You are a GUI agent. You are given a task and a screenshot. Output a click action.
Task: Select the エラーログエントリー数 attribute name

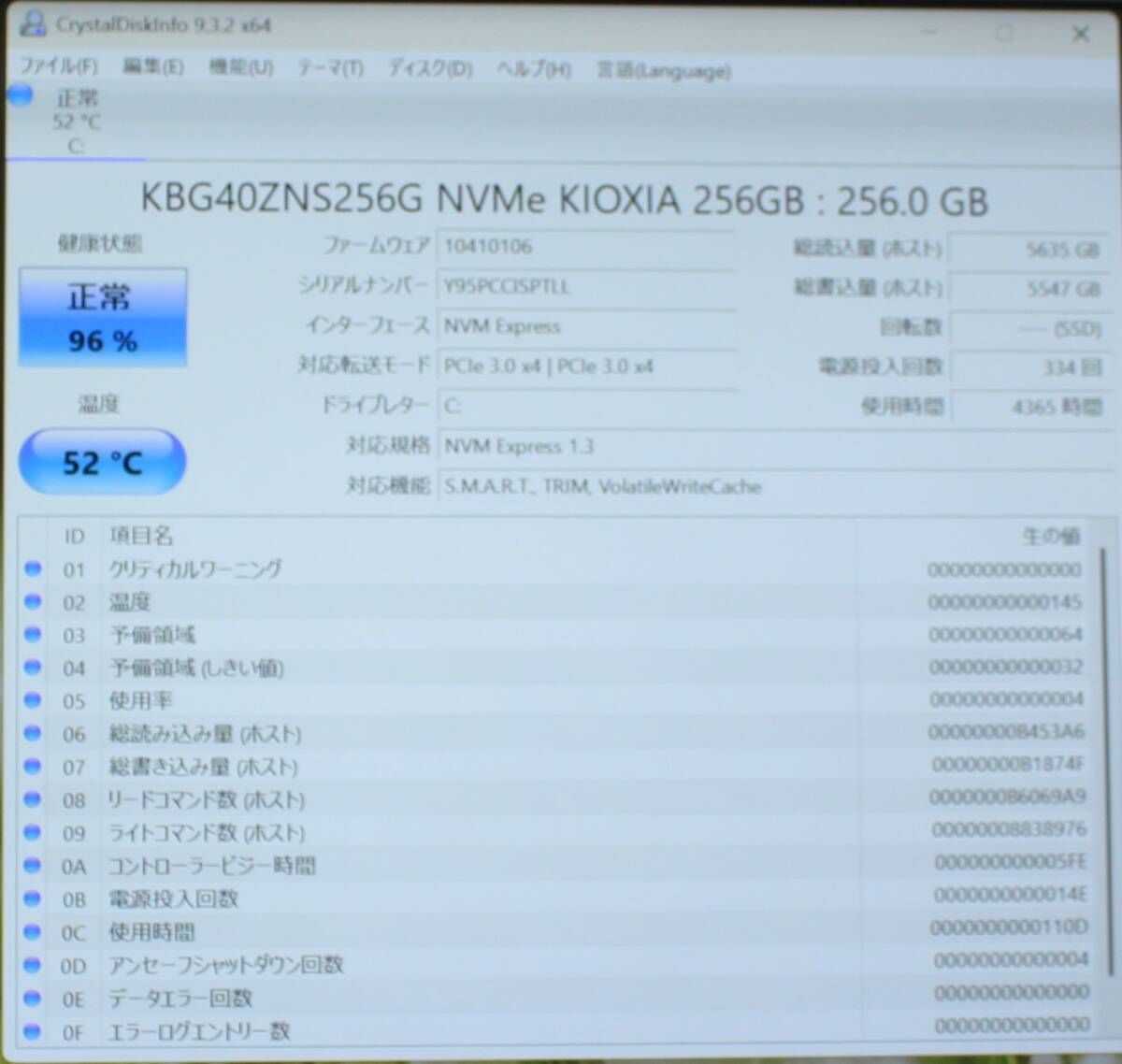[x=200, y=1032]
